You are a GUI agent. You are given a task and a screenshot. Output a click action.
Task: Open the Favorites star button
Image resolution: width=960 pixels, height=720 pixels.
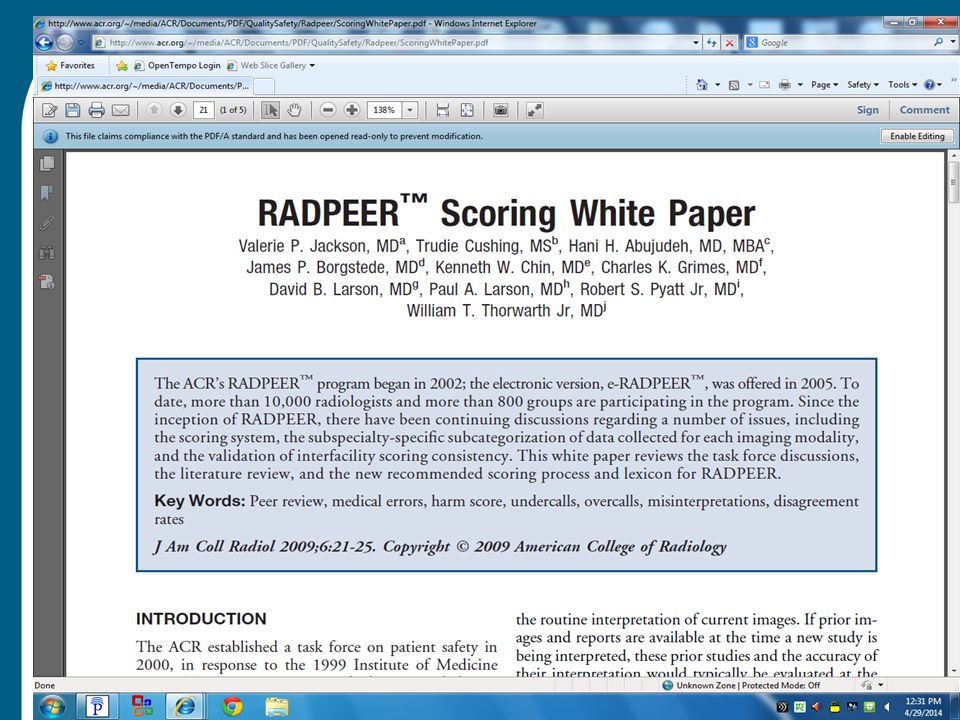pos(70,66)
